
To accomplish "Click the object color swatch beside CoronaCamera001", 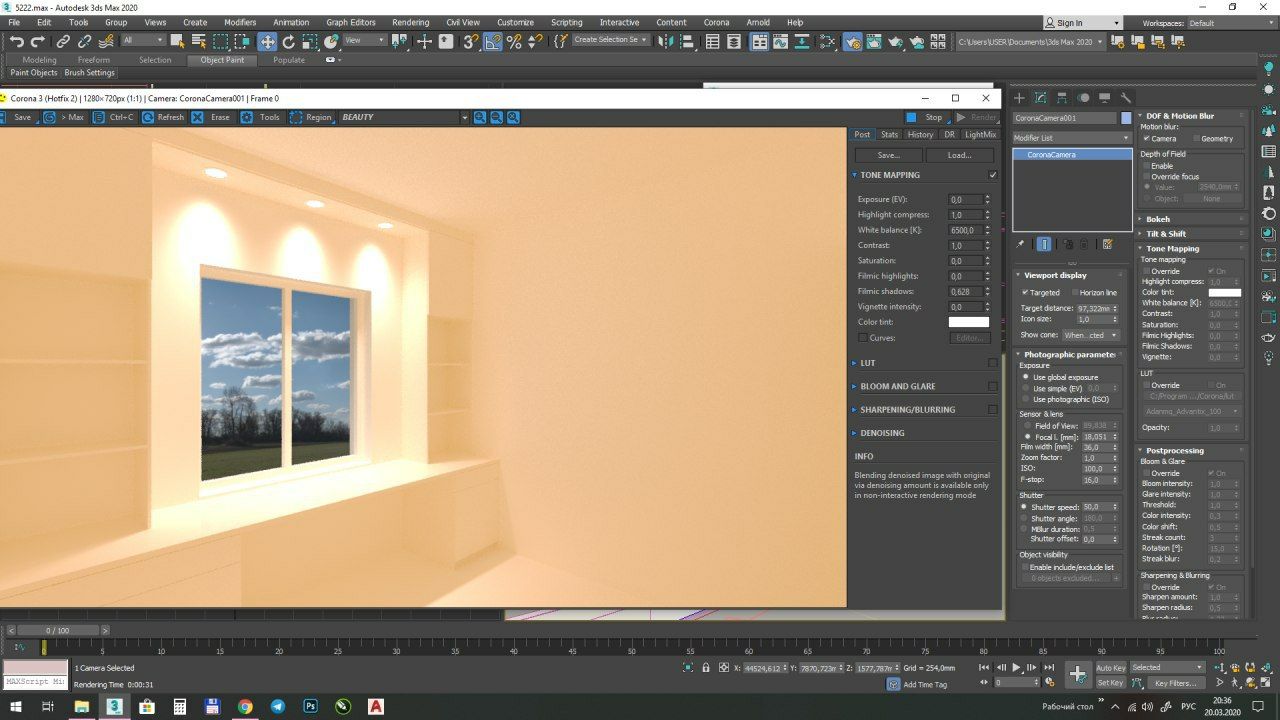I will 1126,118.
